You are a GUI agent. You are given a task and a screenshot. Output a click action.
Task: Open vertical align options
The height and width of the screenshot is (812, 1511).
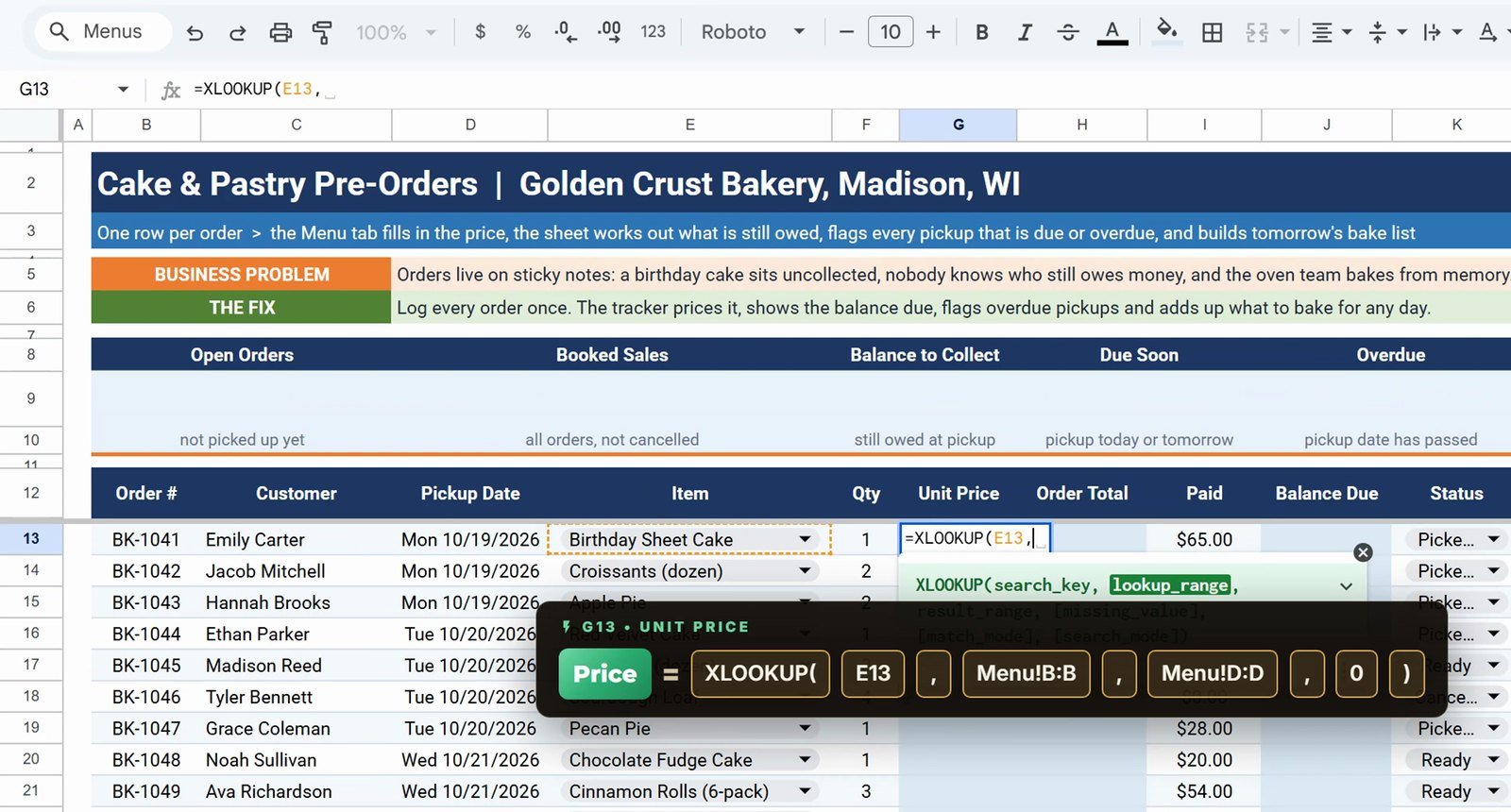[1388, 32]
